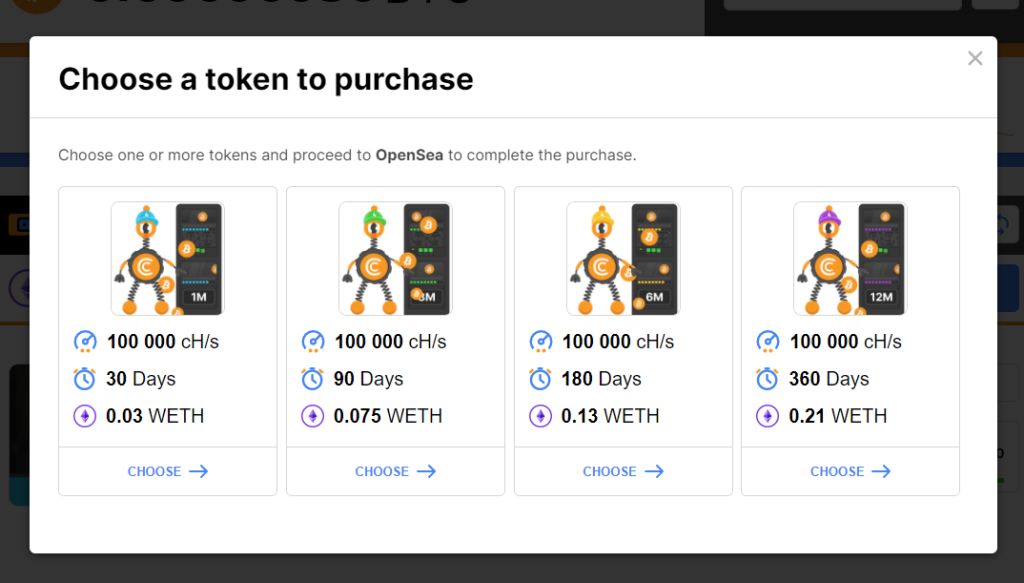This screenshot has height=583, width=1024.
Task: Choose the 90 Days token for purchase
Action: click(x=395, y=471)
